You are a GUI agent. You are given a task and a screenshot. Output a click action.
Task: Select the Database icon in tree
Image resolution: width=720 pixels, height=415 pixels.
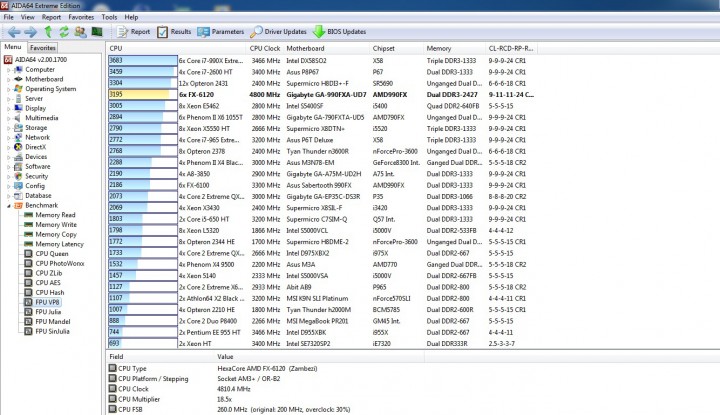point(18,196)
